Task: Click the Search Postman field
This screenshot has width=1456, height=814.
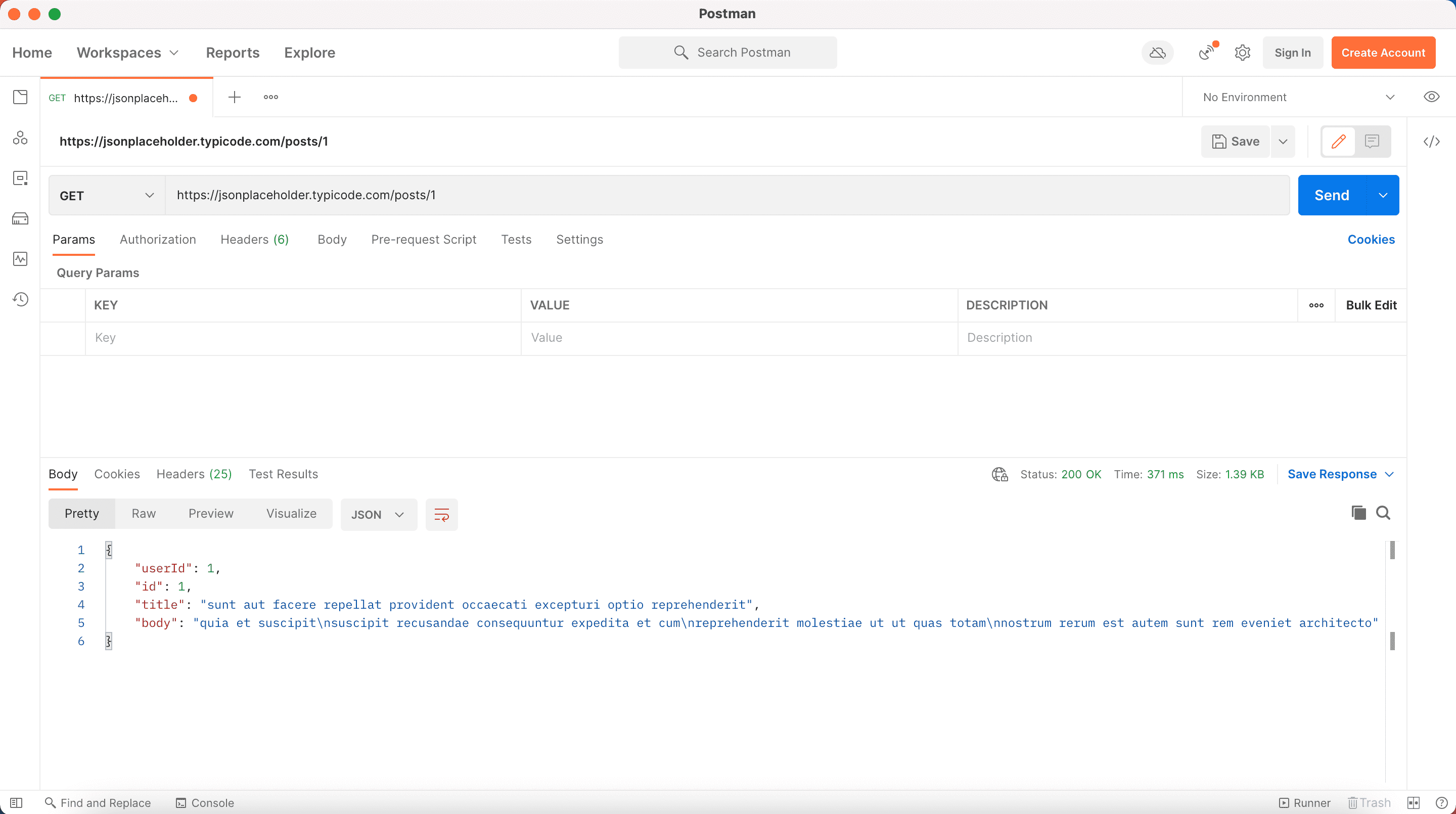Action: click(727, 53)
